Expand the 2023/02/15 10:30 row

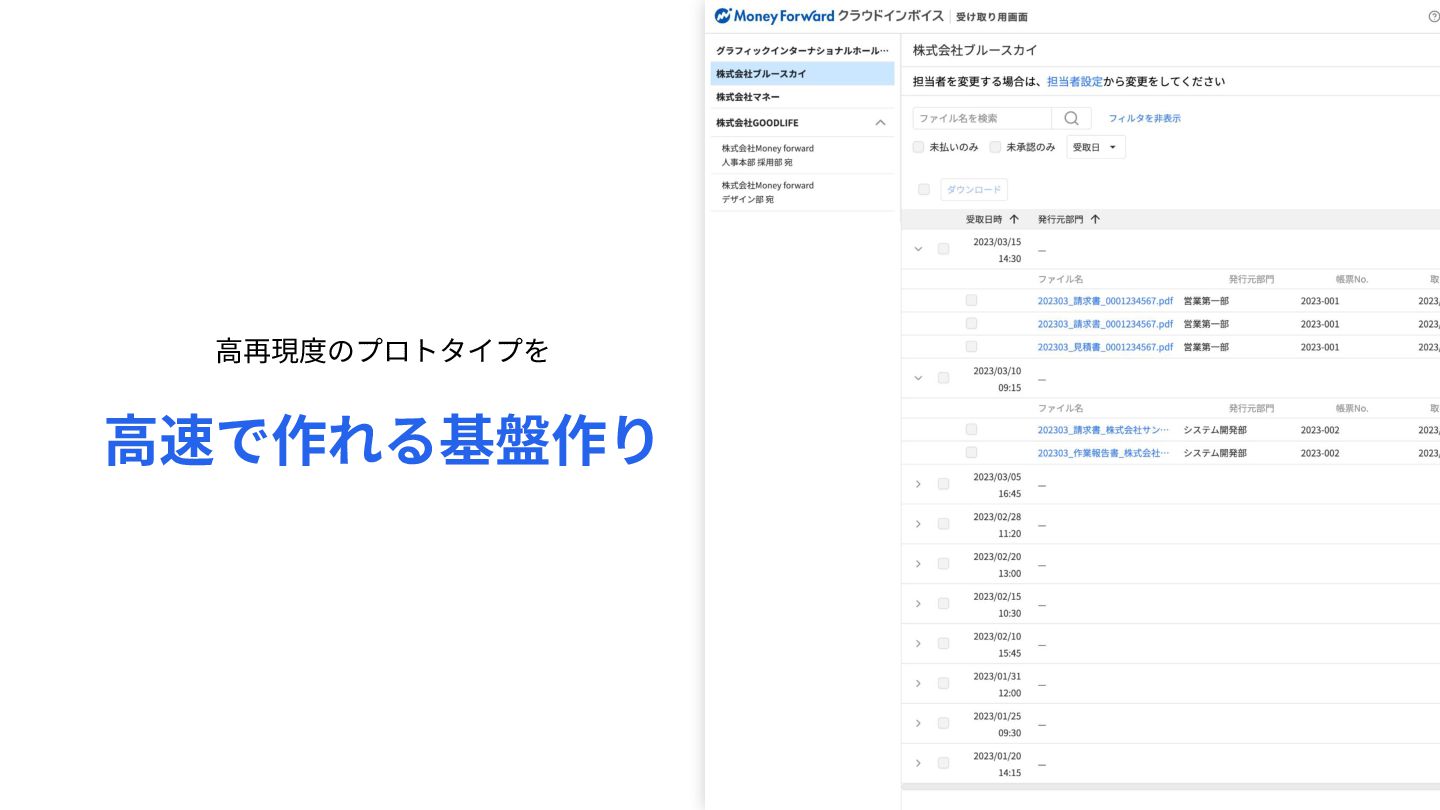(x=918, y=604)
